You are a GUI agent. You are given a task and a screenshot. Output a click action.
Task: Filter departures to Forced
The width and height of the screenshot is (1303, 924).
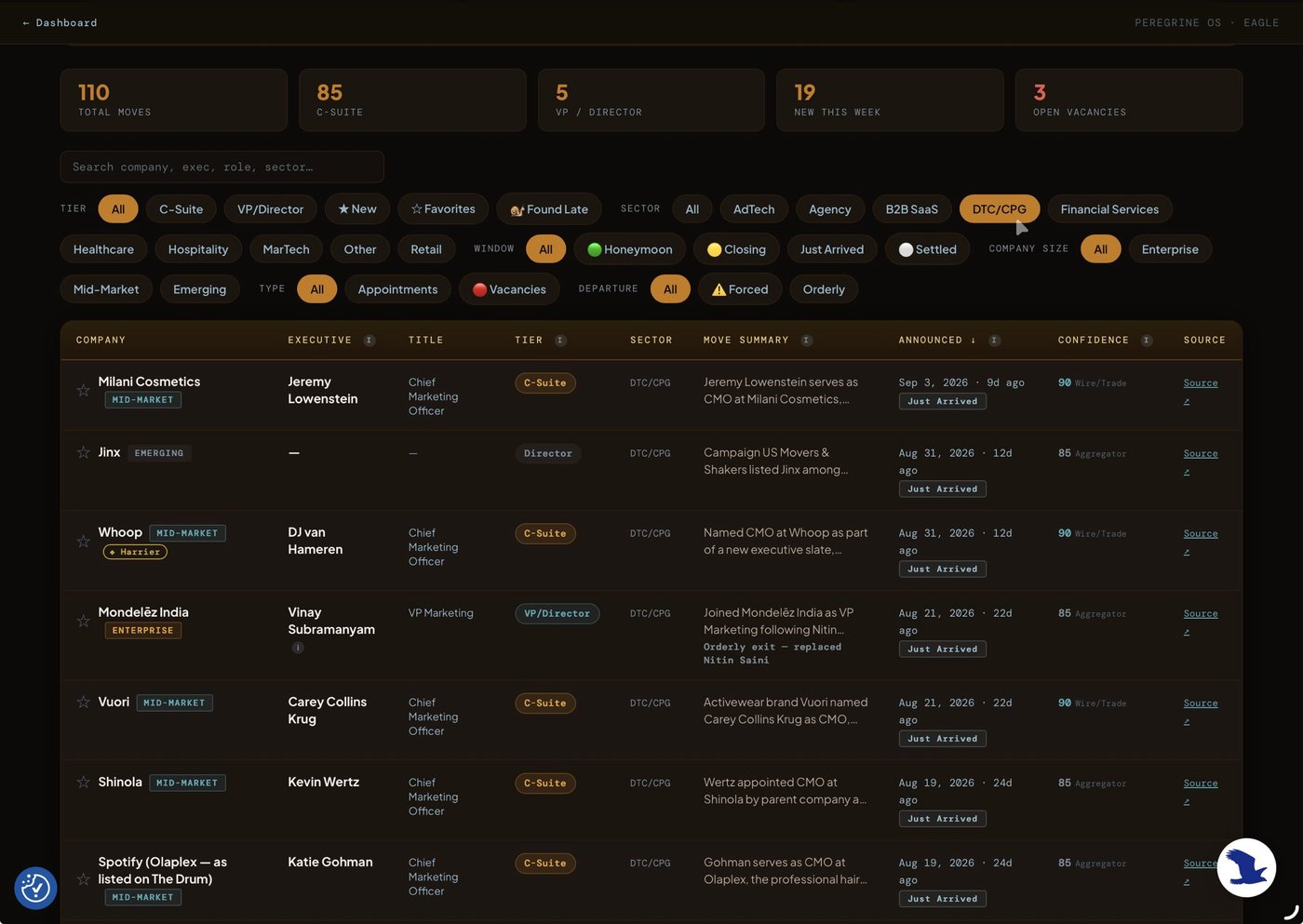[x=740, y=289]
